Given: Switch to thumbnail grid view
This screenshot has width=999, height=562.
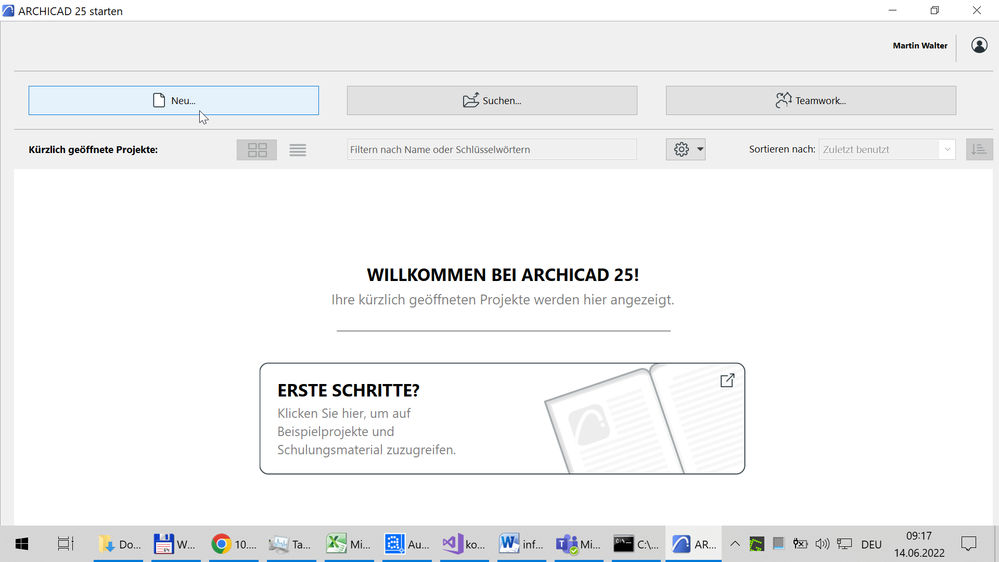Looking at the screenshot, I should click(257, 150).
